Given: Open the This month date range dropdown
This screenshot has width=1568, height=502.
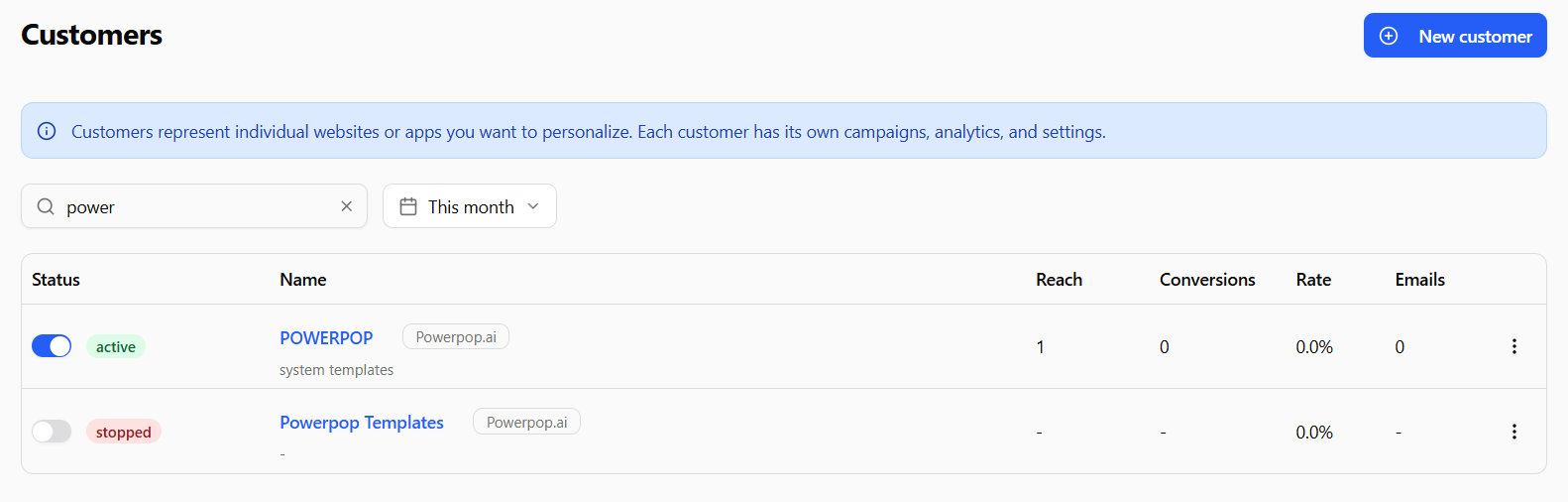Looking at the screenshot, I should click(x=470, y=206).
